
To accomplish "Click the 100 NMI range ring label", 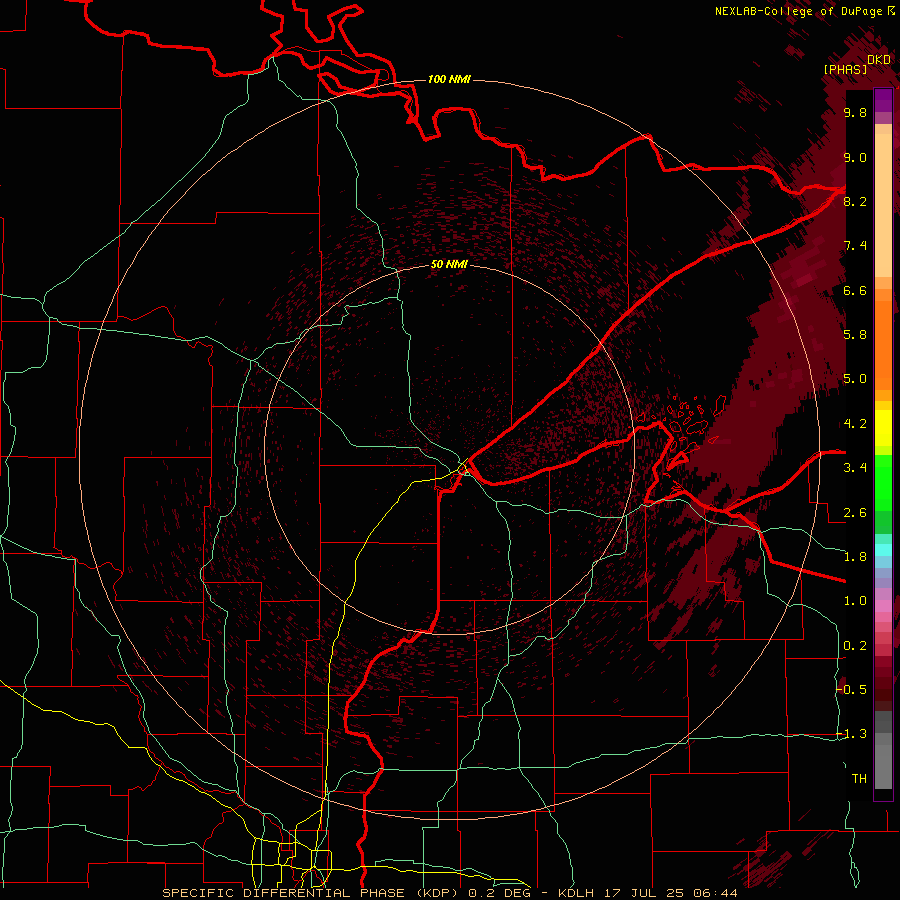I will [x=449, y=79].
